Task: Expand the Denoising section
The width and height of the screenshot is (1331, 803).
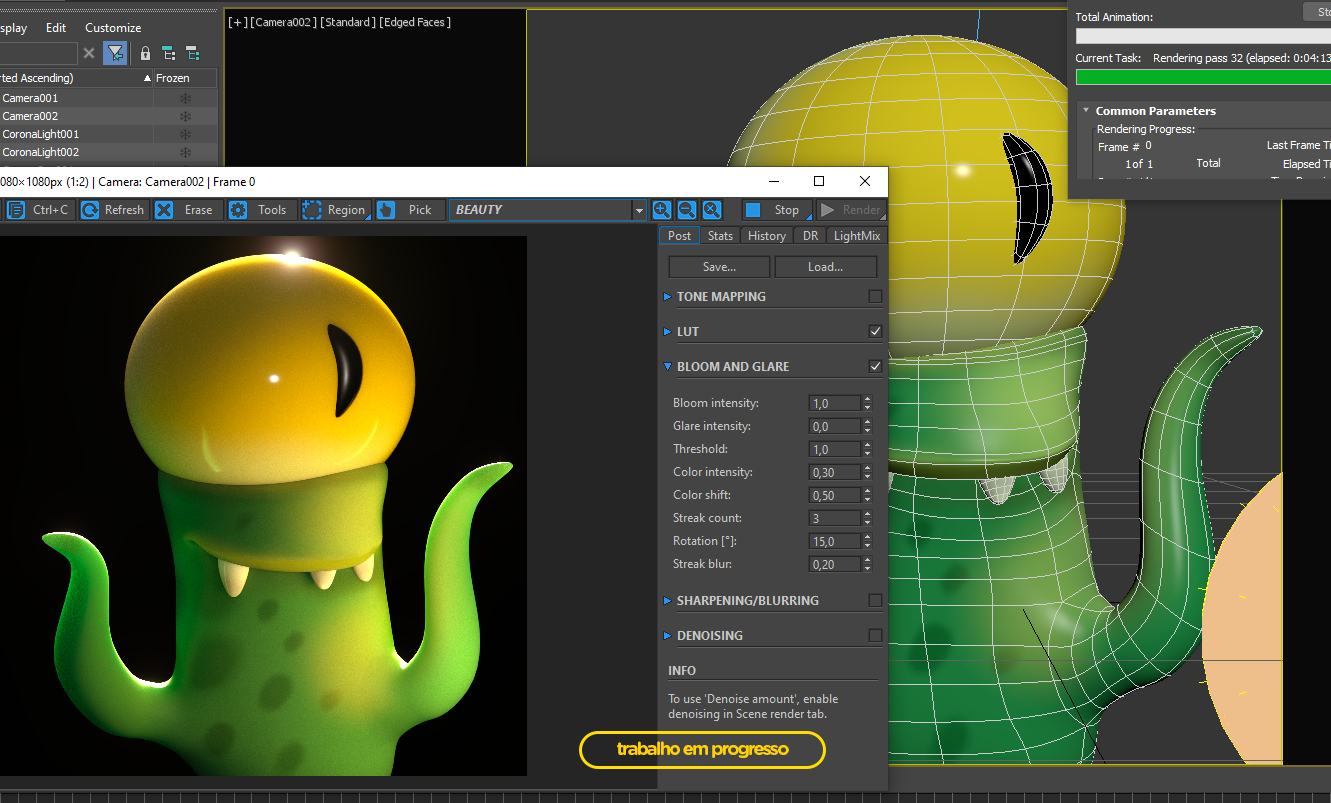Action: coord(668,636)
